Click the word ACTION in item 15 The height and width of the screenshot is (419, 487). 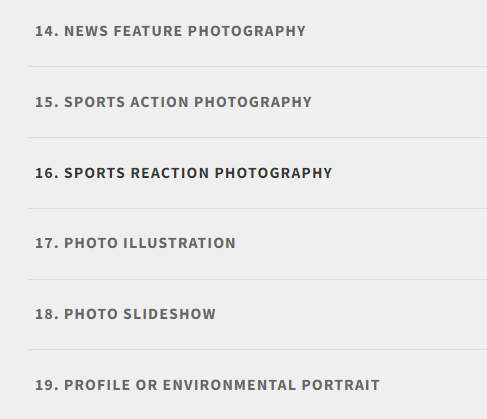tap(159, 102)
